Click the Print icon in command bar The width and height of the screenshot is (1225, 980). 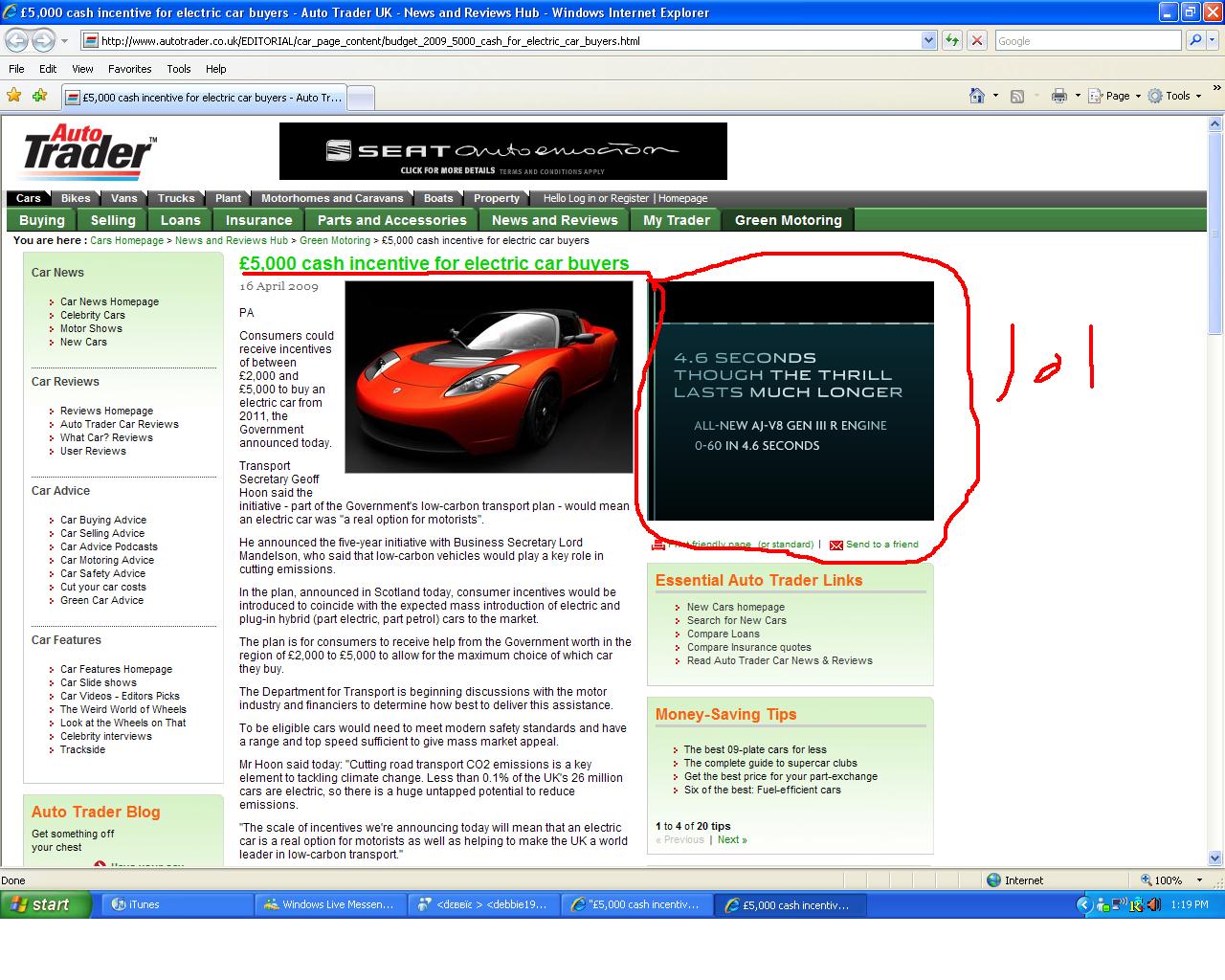point(1058,96)
